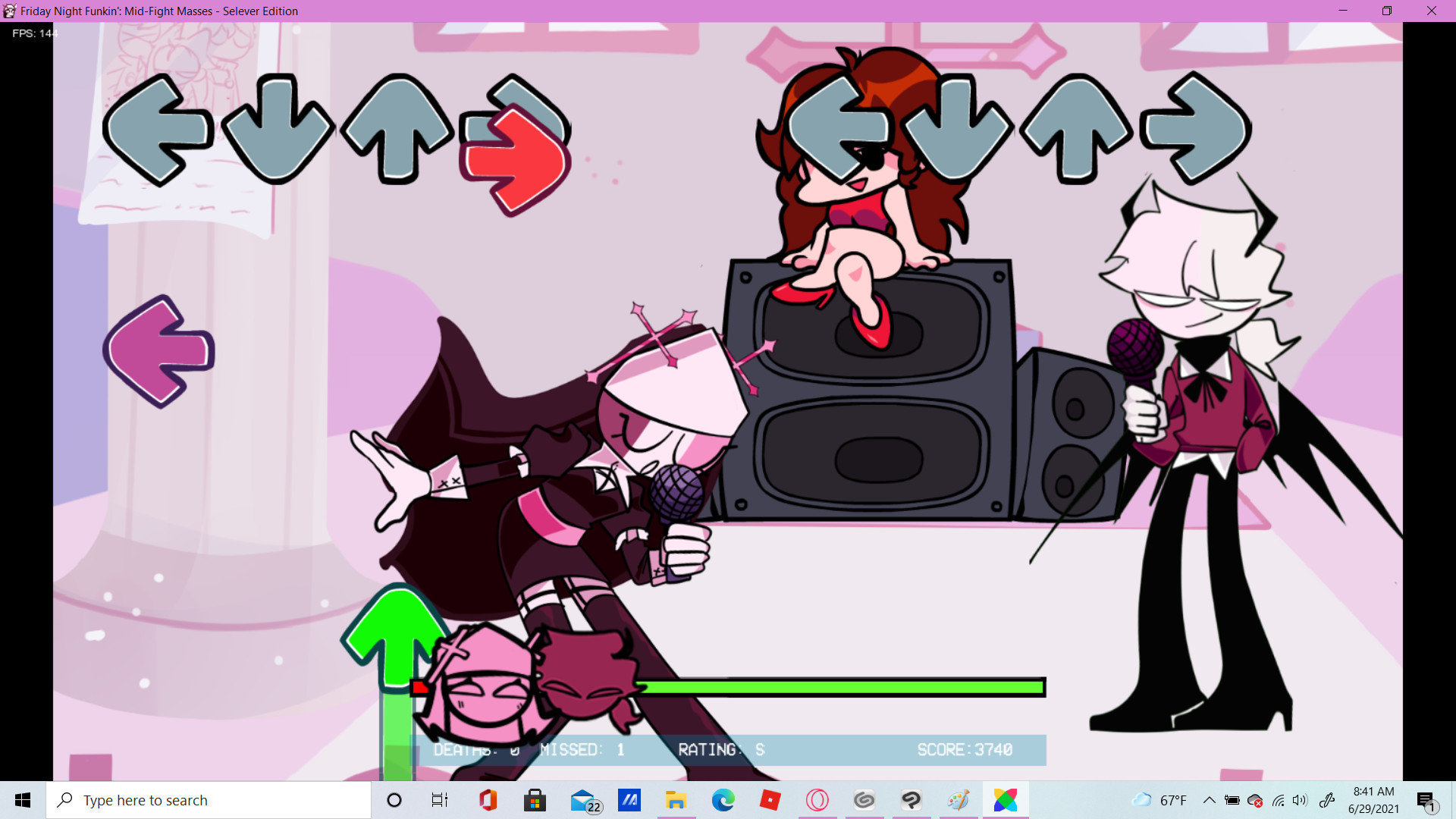The width and height of the screenshot is (1456, 819).
Task: Click the purple left arrow scrolling note
Action: (158, 352)
